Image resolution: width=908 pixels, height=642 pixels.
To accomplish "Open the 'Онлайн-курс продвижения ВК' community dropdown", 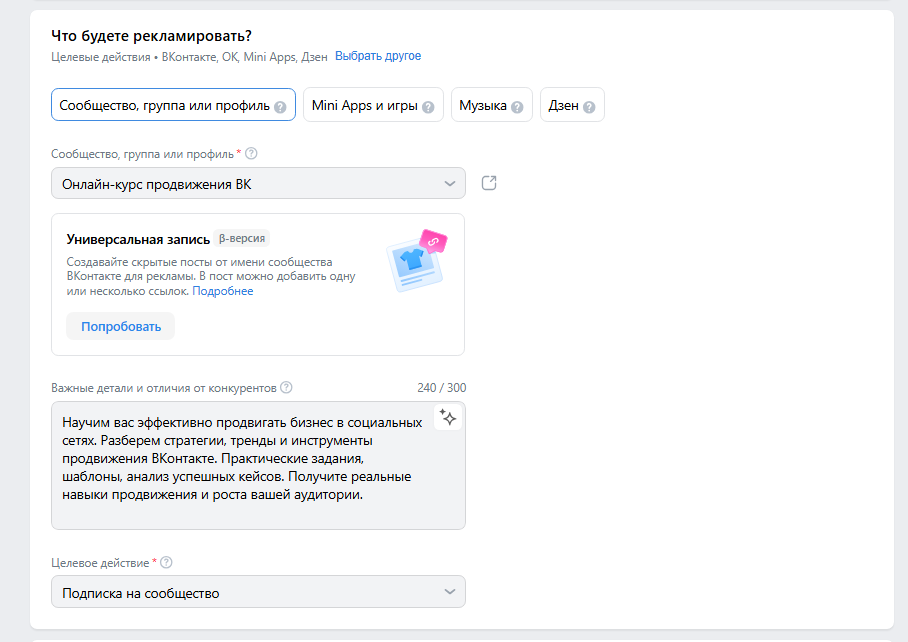I will (258, 183).
